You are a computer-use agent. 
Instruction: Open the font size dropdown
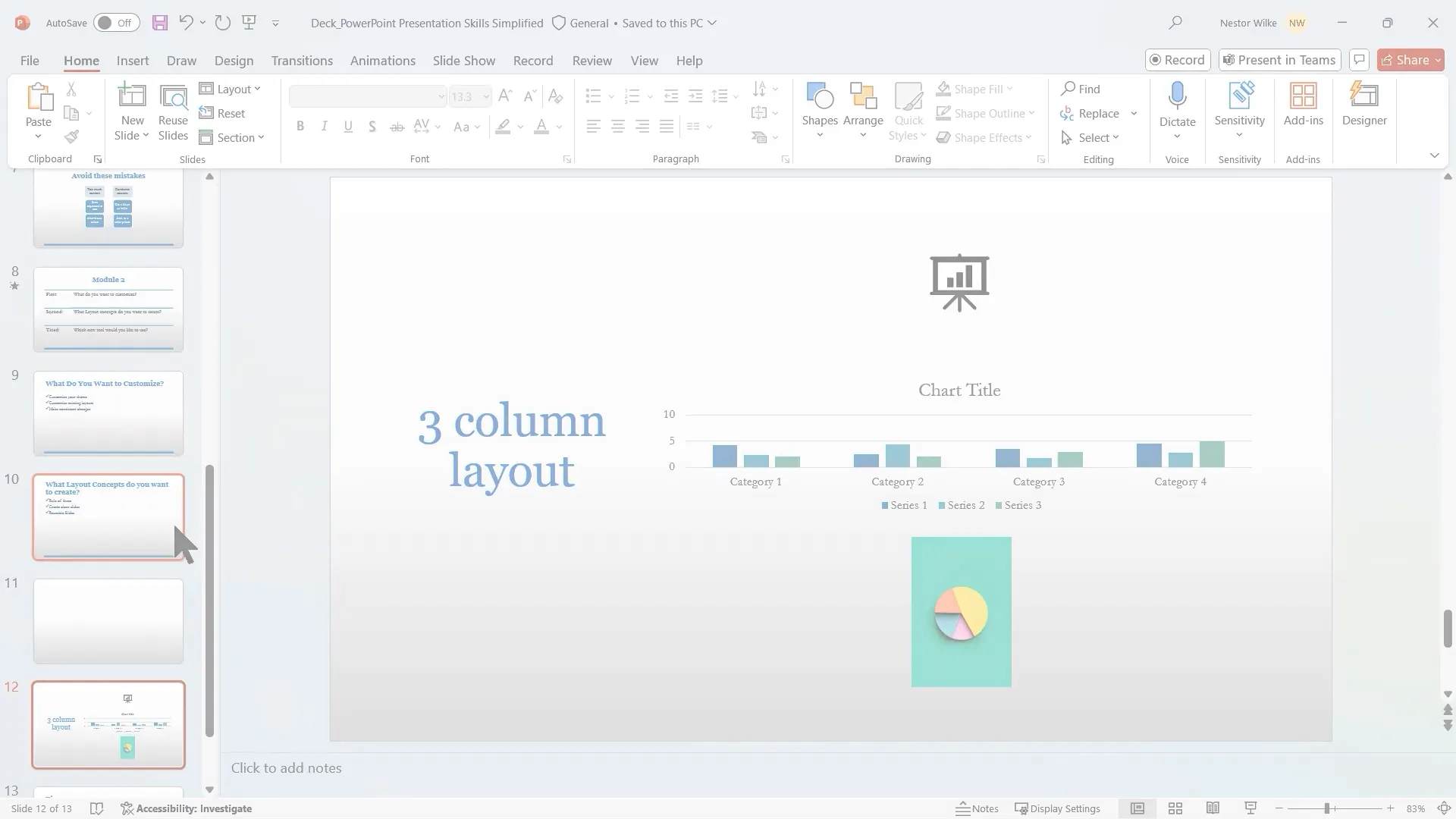486,96
